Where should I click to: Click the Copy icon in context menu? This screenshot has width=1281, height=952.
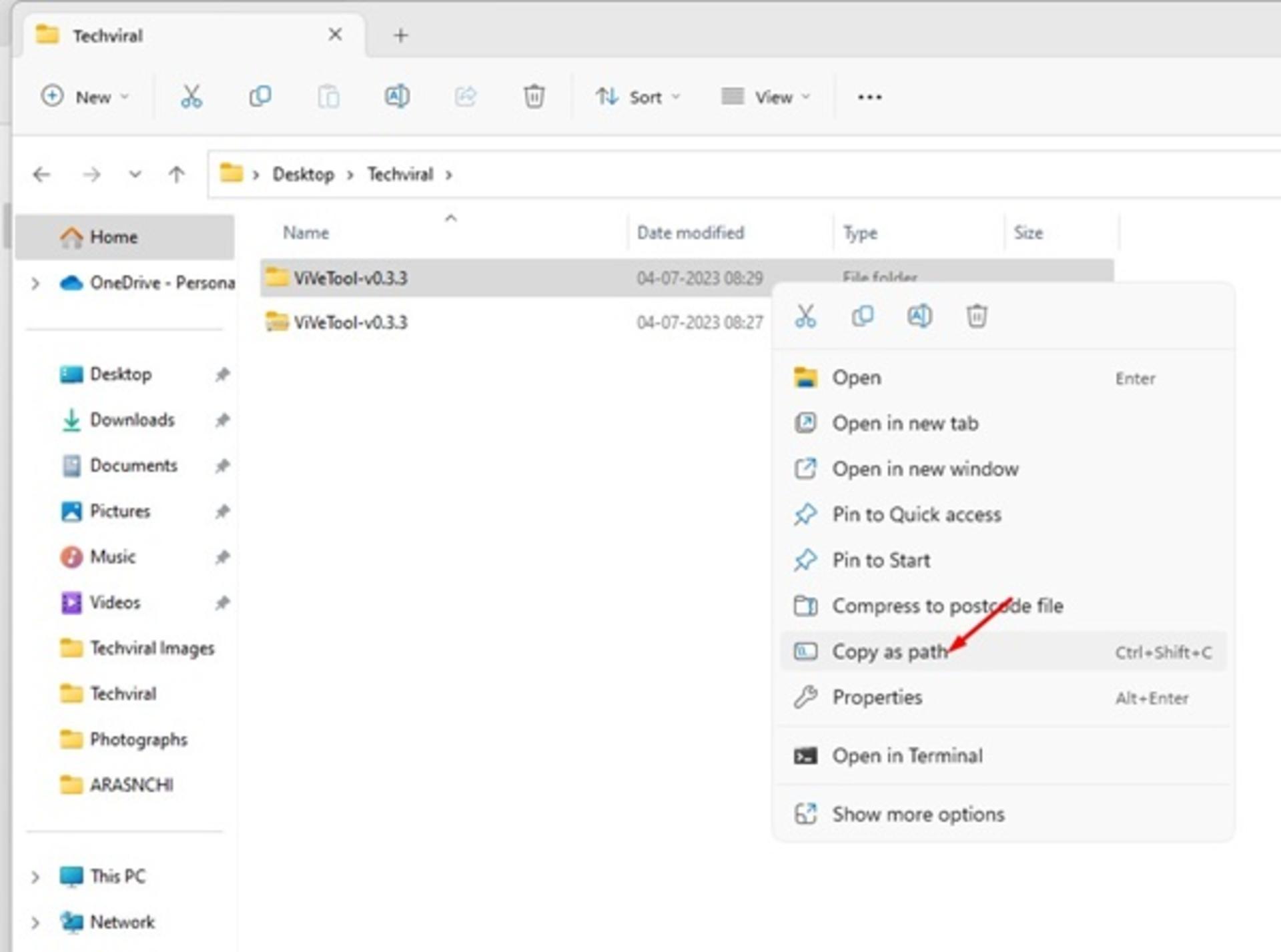point(863,316)
